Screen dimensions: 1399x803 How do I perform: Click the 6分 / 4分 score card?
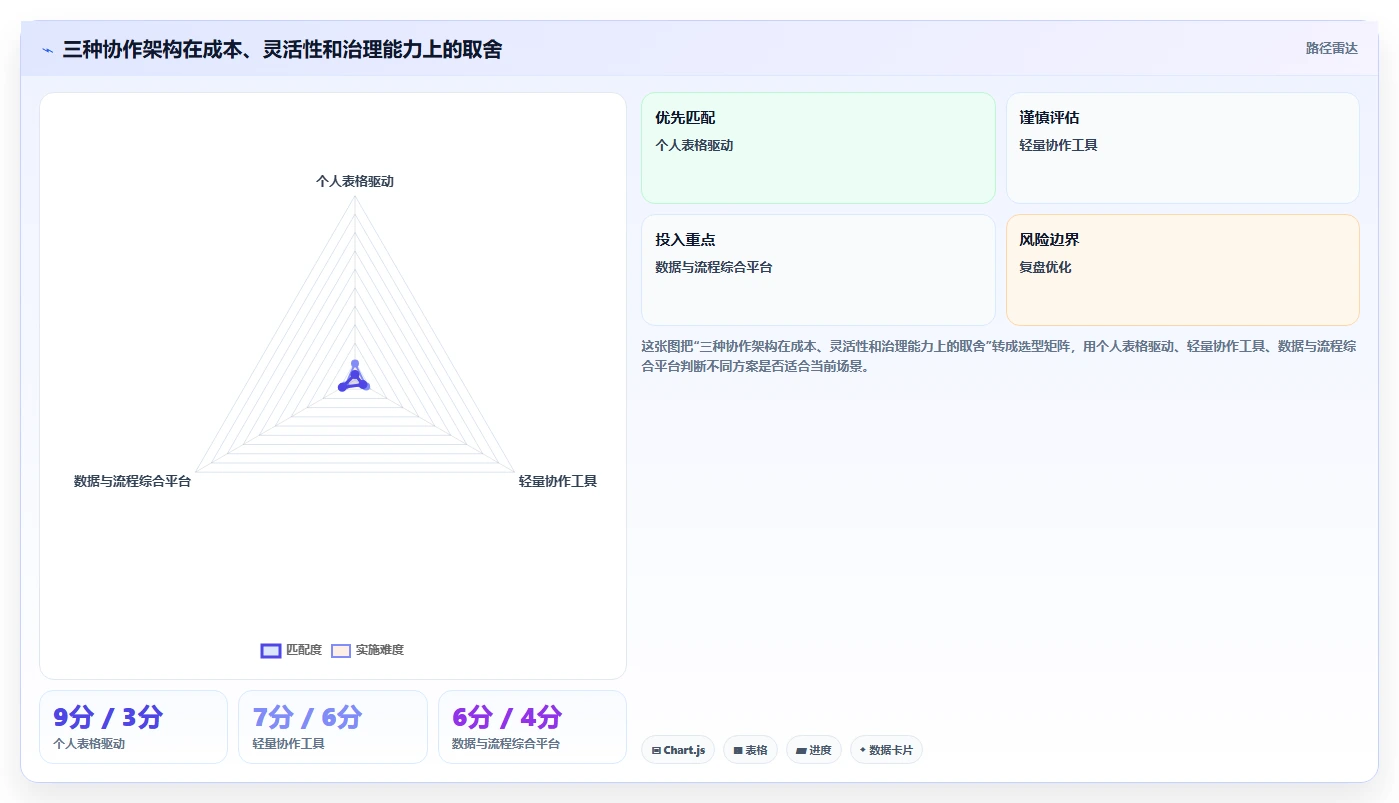[x=532, y=727]
